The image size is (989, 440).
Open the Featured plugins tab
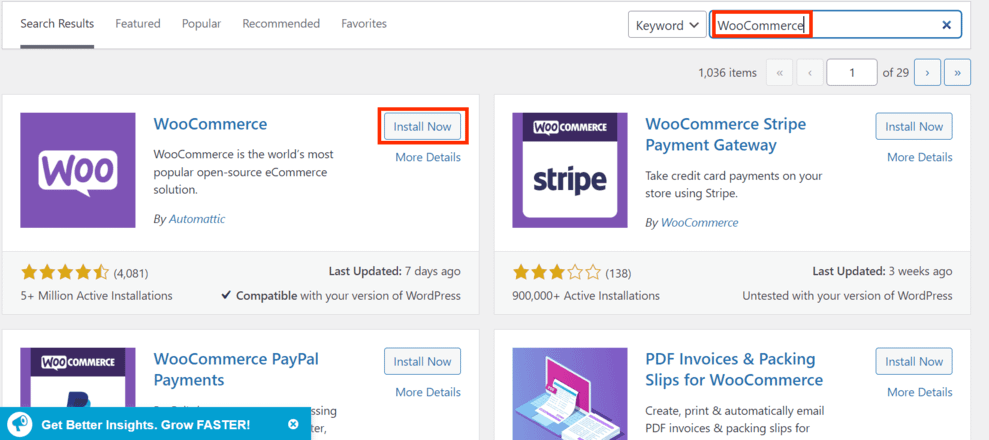pyautogui.click(x=138, y=24)
